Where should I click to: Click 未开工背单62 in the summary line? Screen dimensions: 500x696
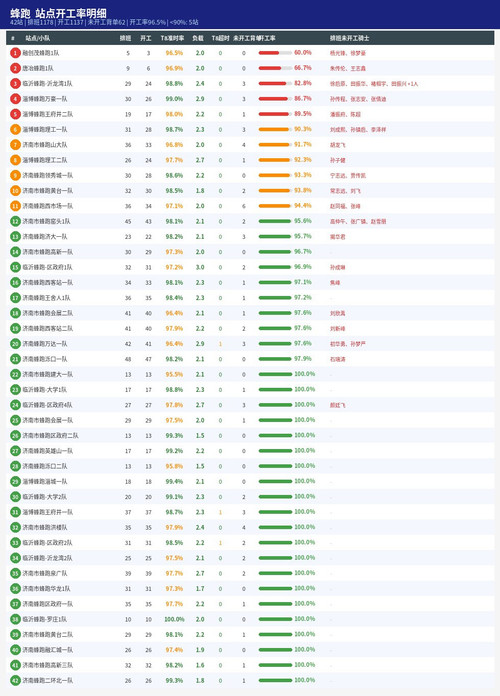pyautogui.click(x=107, y=22)
